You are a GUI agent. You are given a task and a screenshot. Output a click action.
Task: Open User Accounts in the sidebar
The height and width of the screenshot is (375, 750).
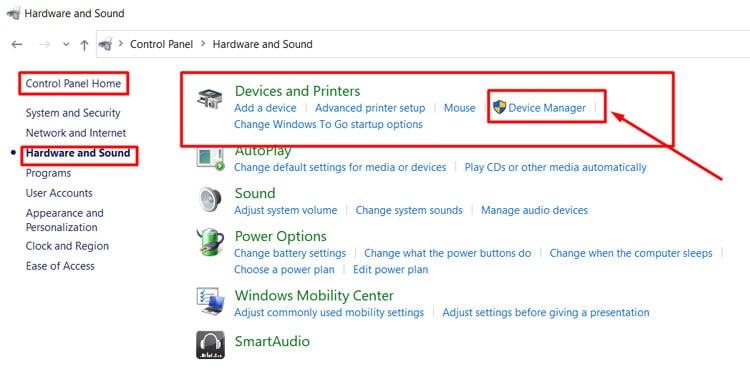click(59, 193)
